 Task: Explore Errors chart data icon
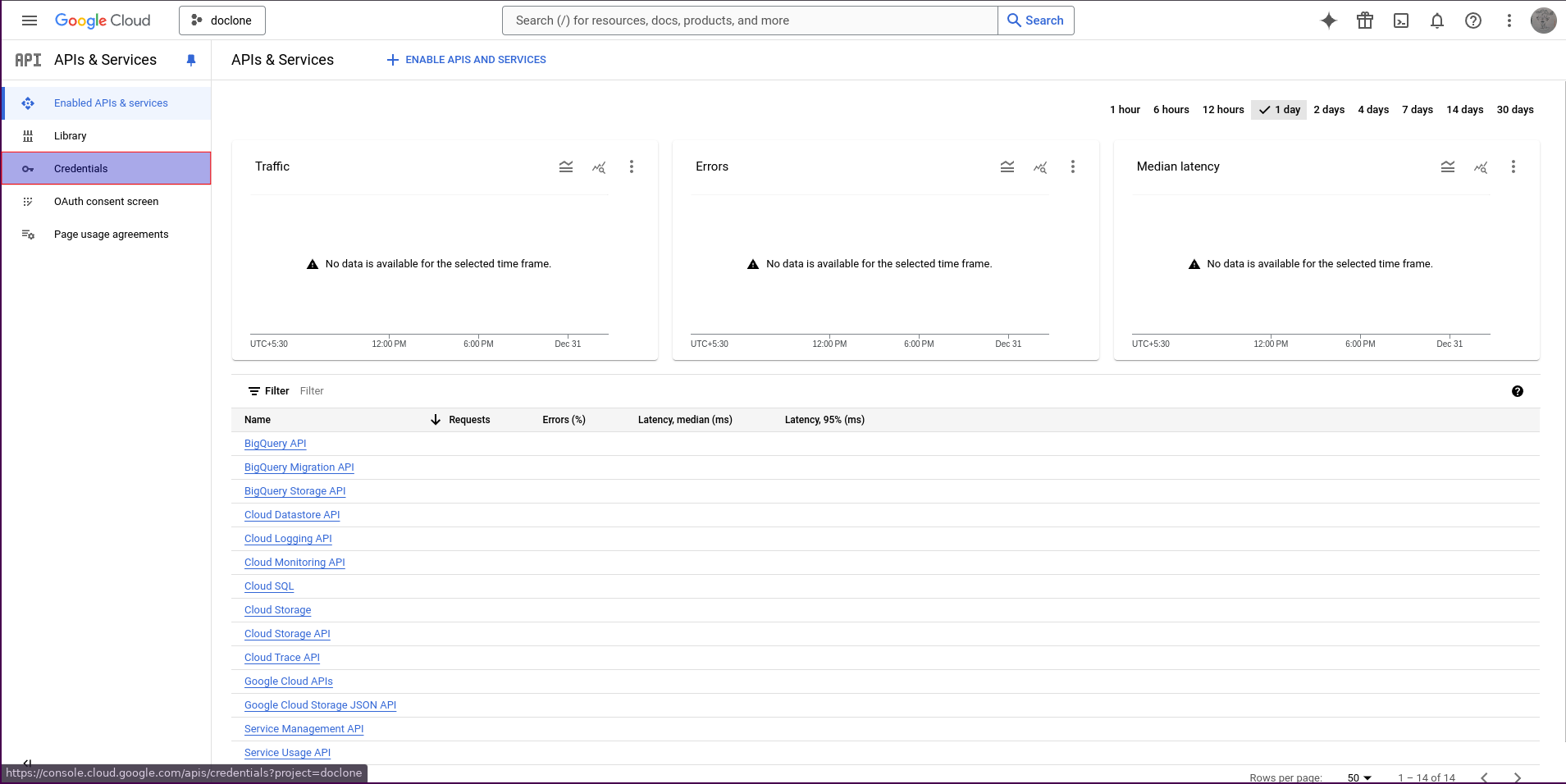coord(1040,166)
